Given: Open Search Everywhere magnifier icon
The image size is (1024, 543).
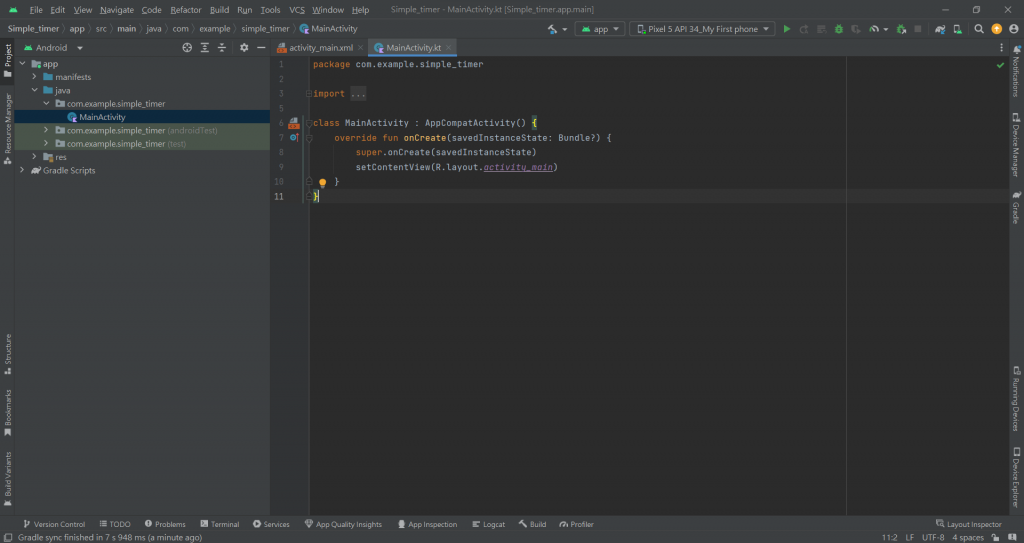Looking at the screenshot, I should point(977,29).
